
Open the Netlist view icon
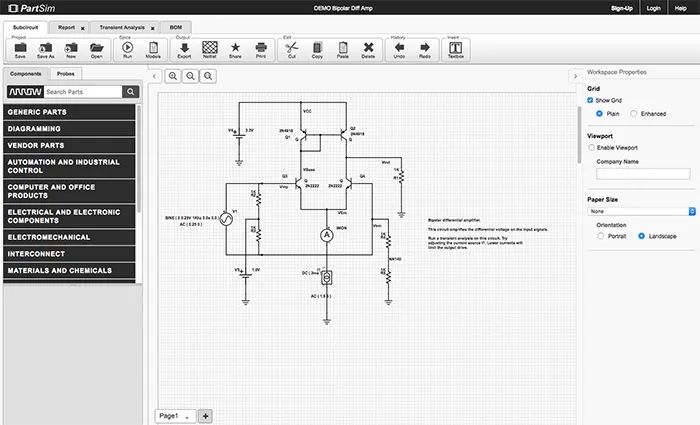coord(210,47)
